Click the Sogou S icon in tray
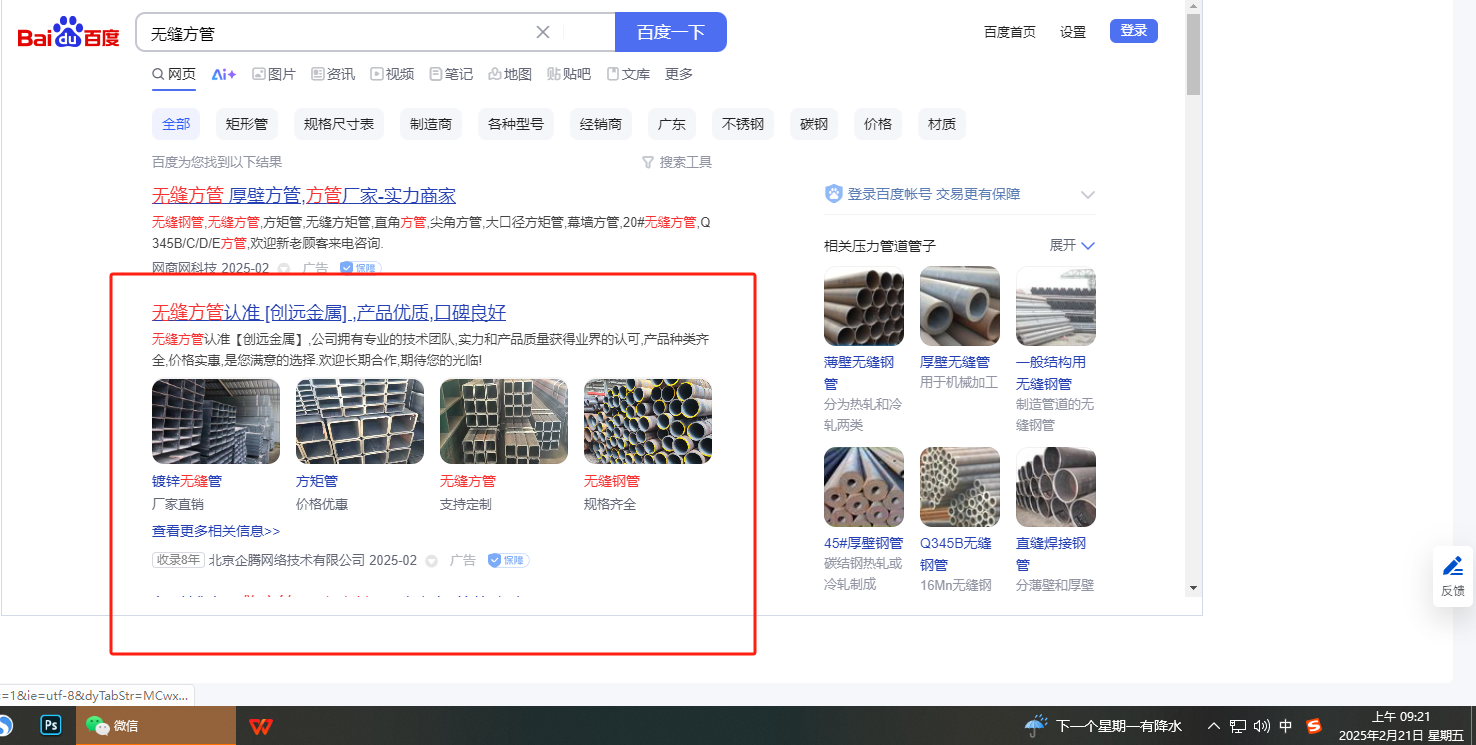The height and width of the screenshot is (745, 1476). (x=1314, y=726)
